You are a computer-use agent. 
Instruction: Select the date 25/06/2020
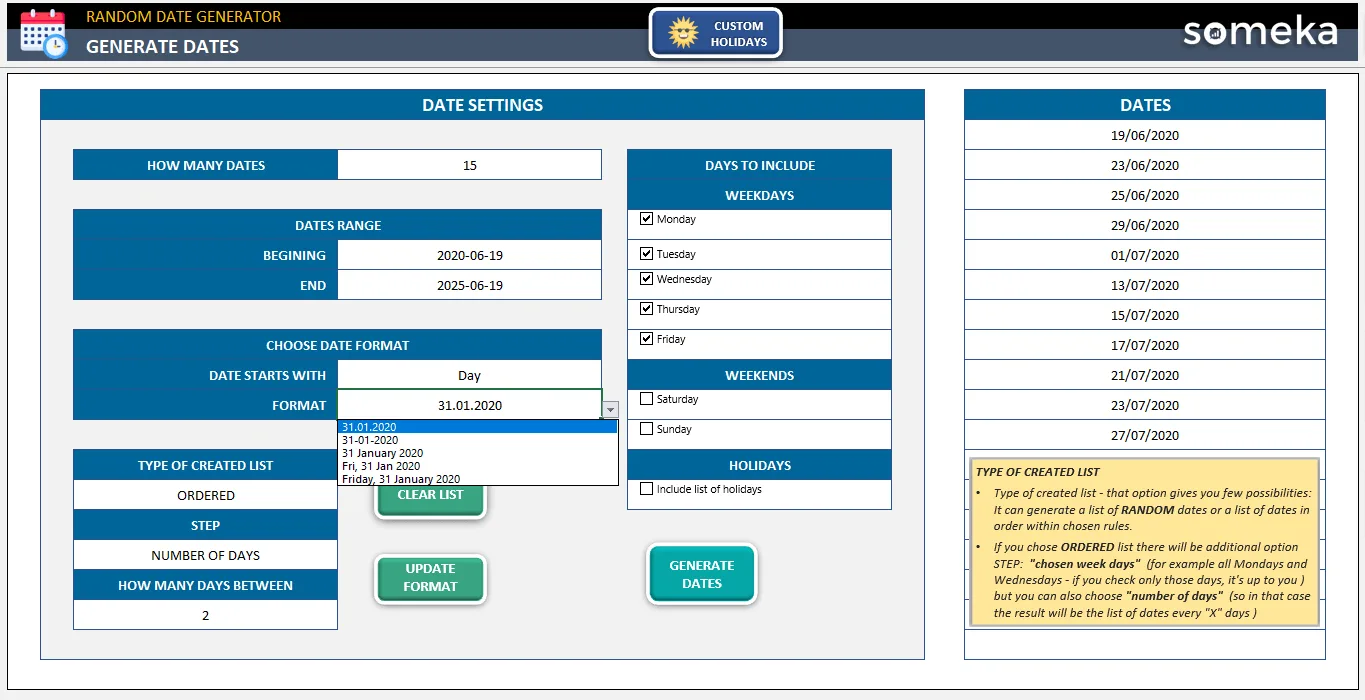coord(1145,195)
